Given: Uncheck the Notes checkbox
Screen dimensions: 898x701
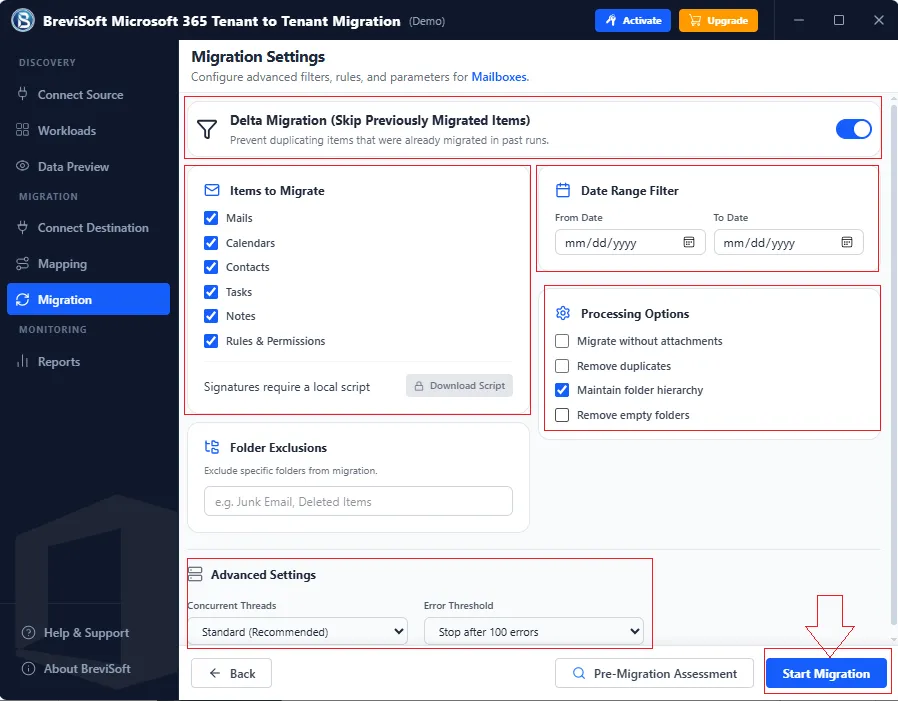Looking at the screenshot, I should [211, 316].
